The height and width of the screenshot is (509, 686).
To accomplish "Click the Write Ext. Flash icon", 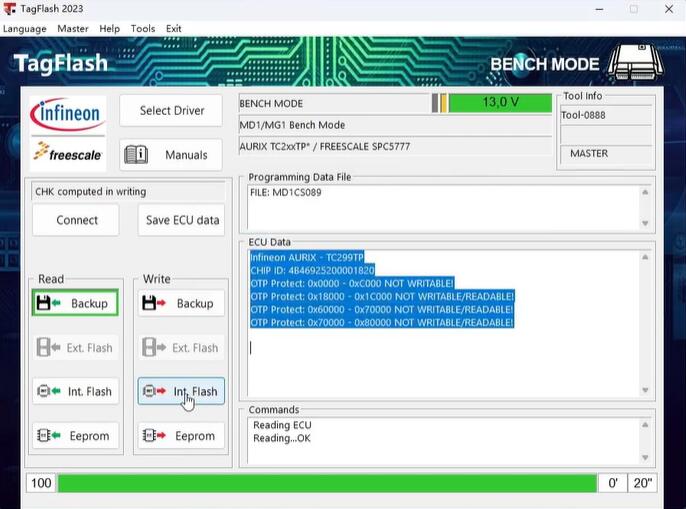I will coord(154,348).
